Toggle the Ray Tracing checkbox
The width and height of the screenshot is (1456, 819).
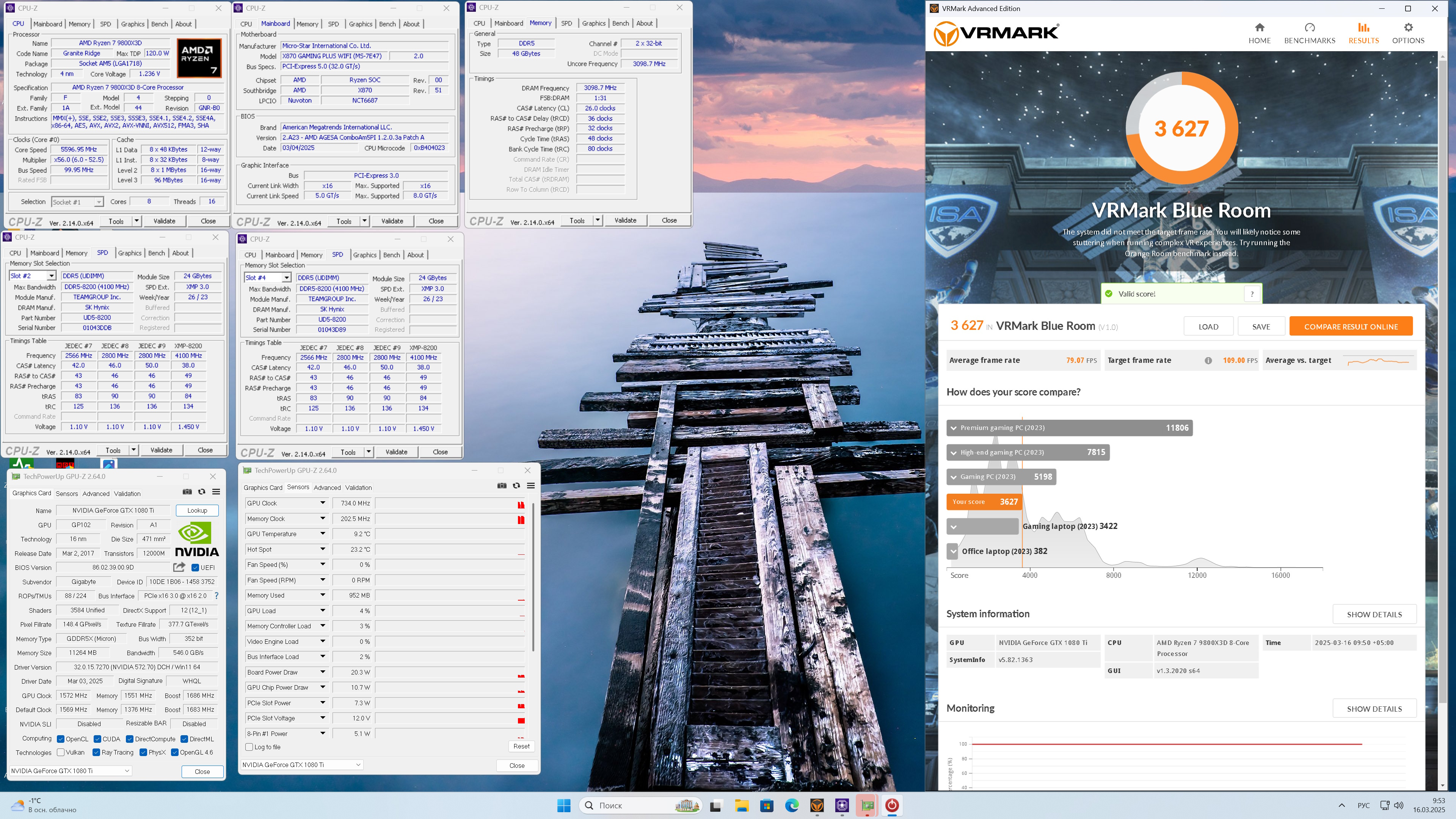[x=96, y=752]
